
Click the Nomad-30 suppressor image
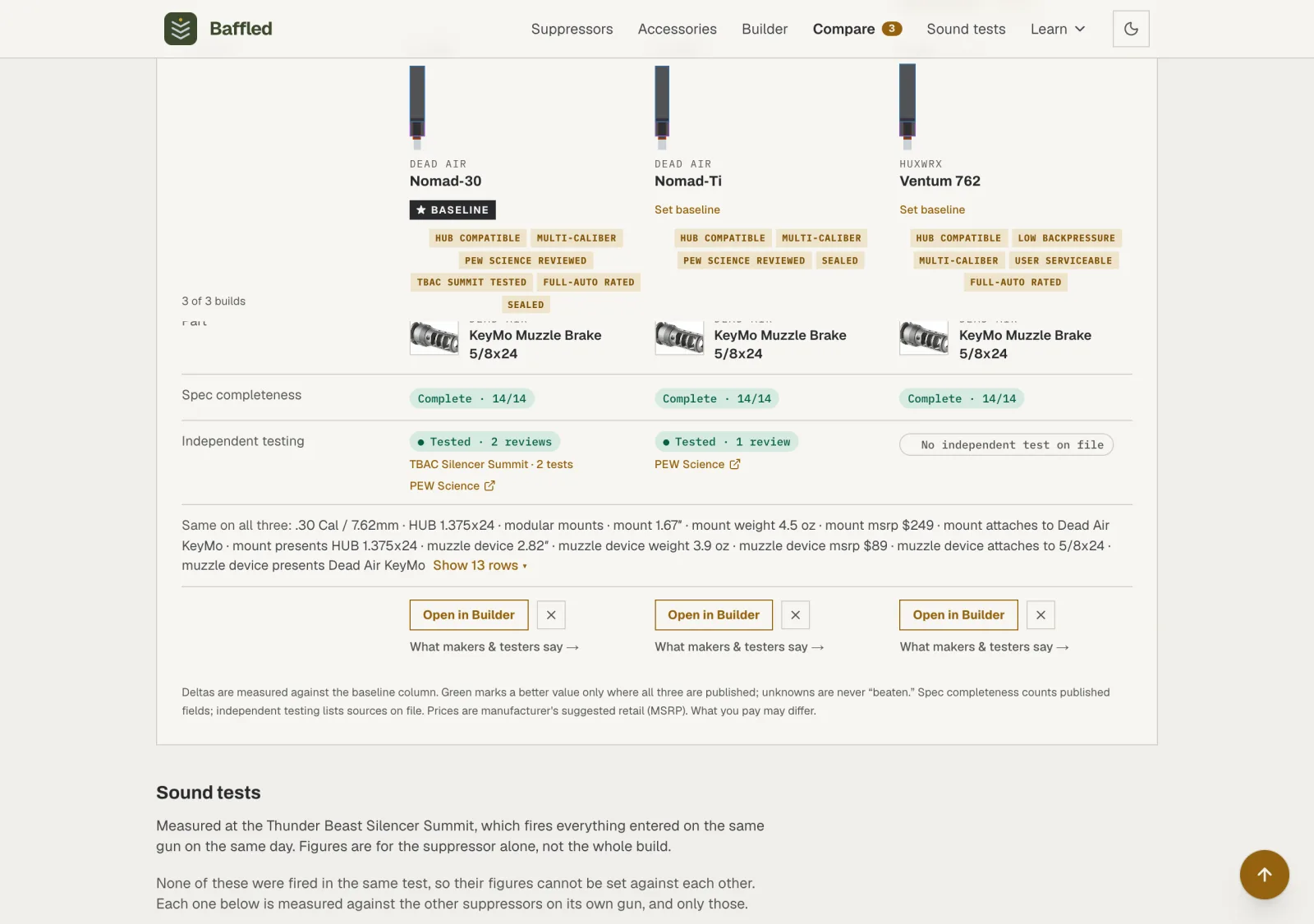(x=417, y=107)
